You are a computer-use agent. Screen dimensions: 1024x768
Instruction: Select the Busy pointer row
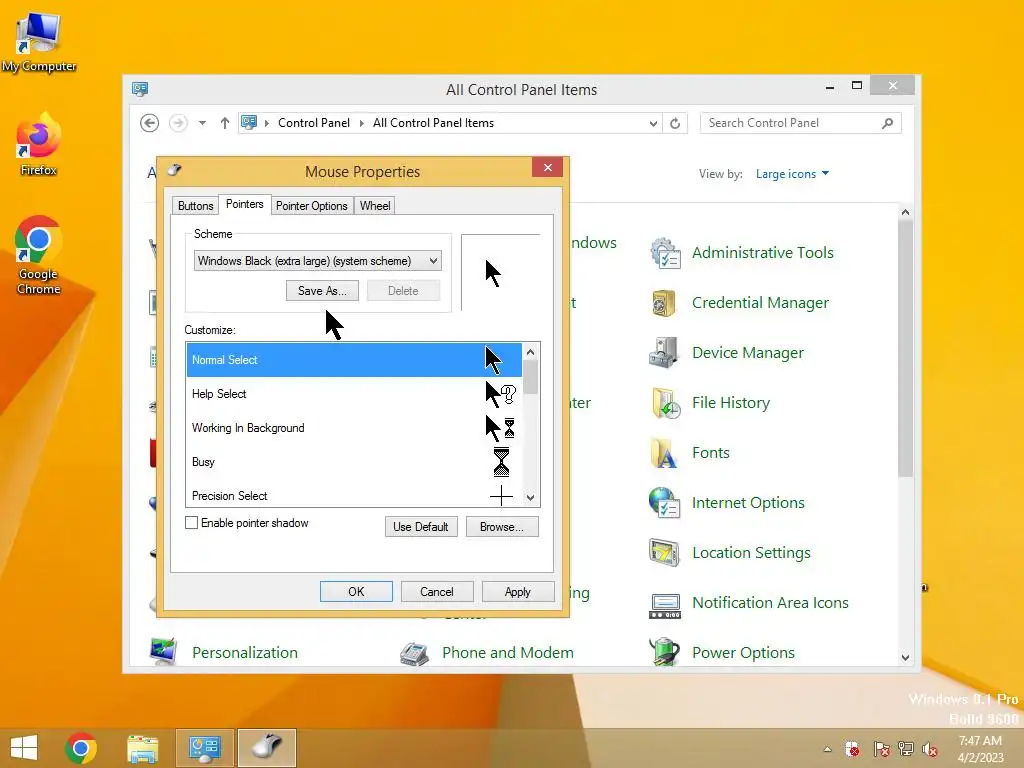[354, 462]
